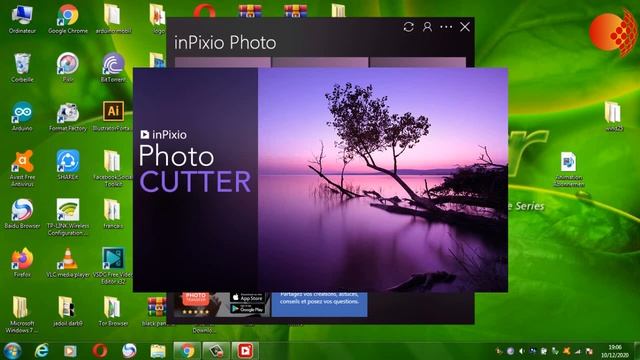
Task: Click the Google Play badge in inPixio launcher
Action: click(x=247, y=309)
